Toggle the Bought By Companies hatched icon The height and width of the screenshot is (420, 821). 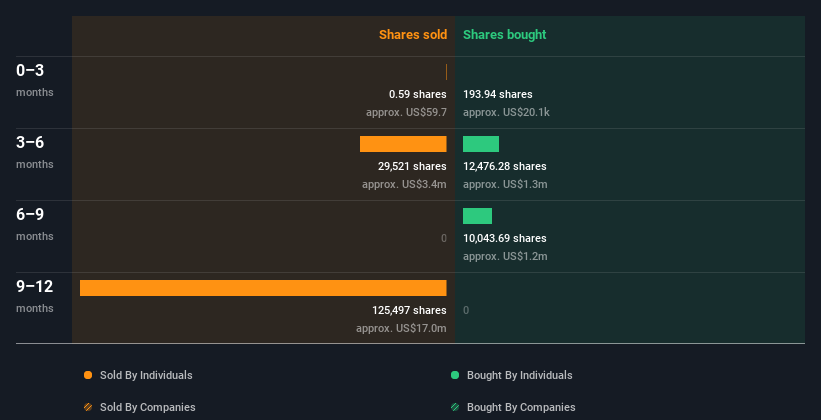point(455,407)
